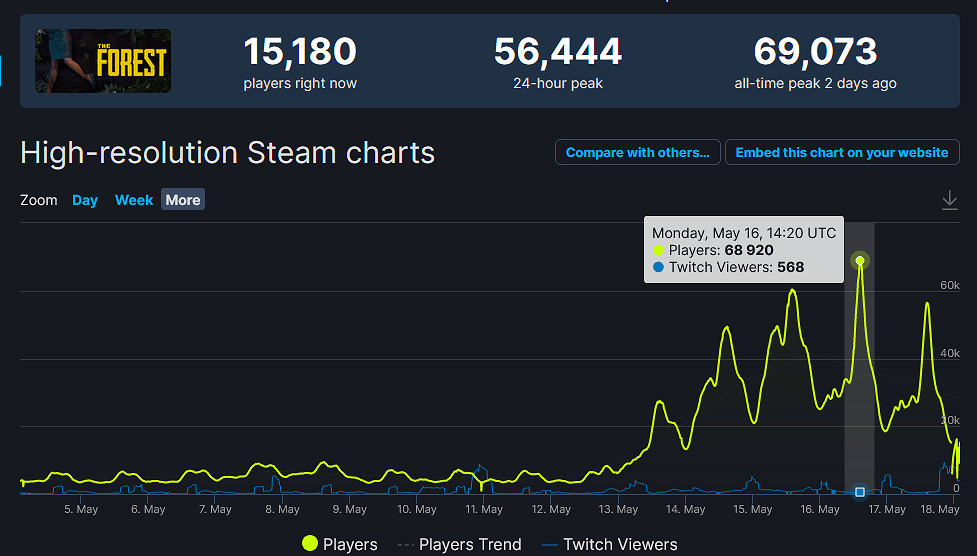Click the Compare with others button
The height and width of the screenshot is (556, 977).
(x=637, y=153)
